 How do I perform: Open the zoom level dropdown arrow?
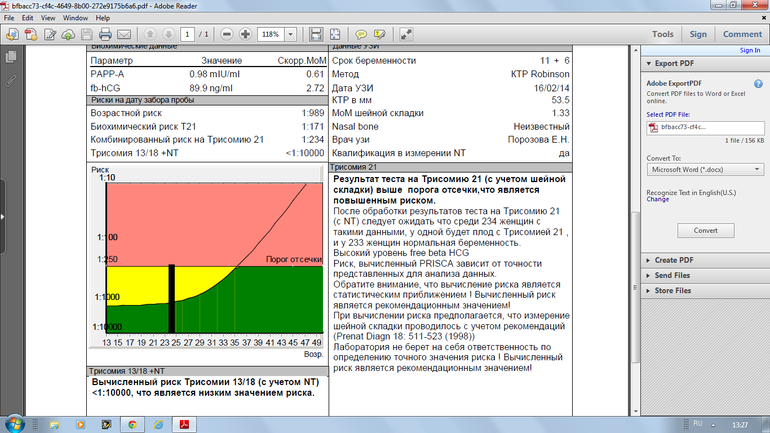(291, 34)
